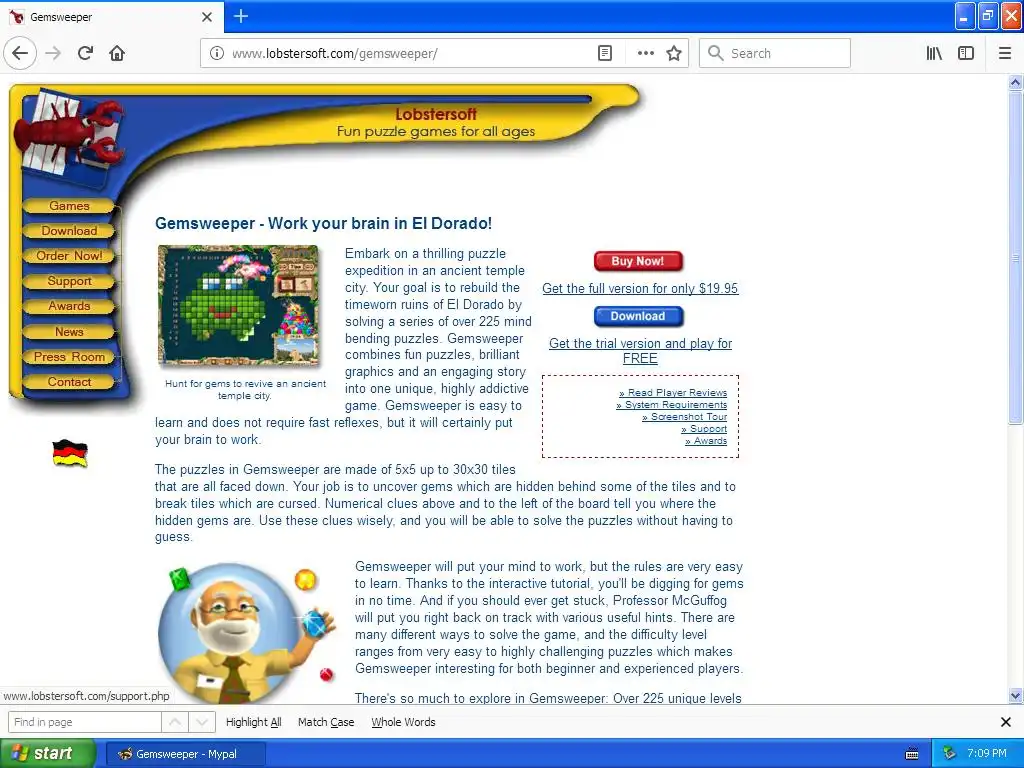Click the system tray icon beside clock

(x=950, y=754)
